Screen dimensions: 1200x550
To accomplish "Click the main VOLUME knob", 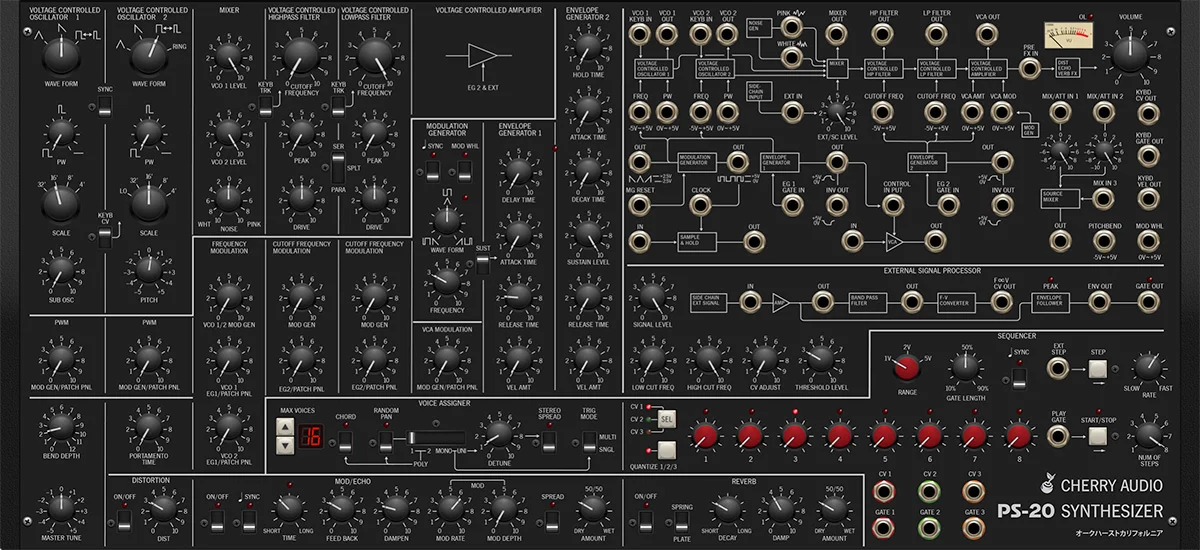I will (1130, 54).
